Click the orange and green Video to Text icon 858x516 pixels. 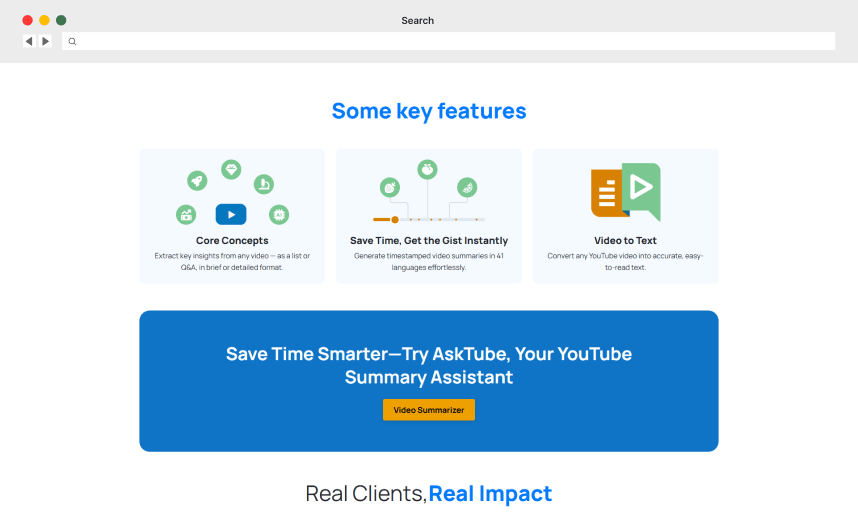tap(625, 191)
